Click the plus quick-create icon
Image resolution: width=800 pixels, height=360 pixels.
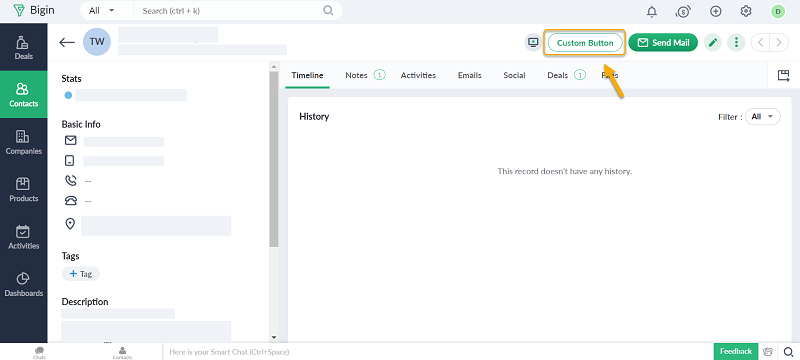[716, 11]
